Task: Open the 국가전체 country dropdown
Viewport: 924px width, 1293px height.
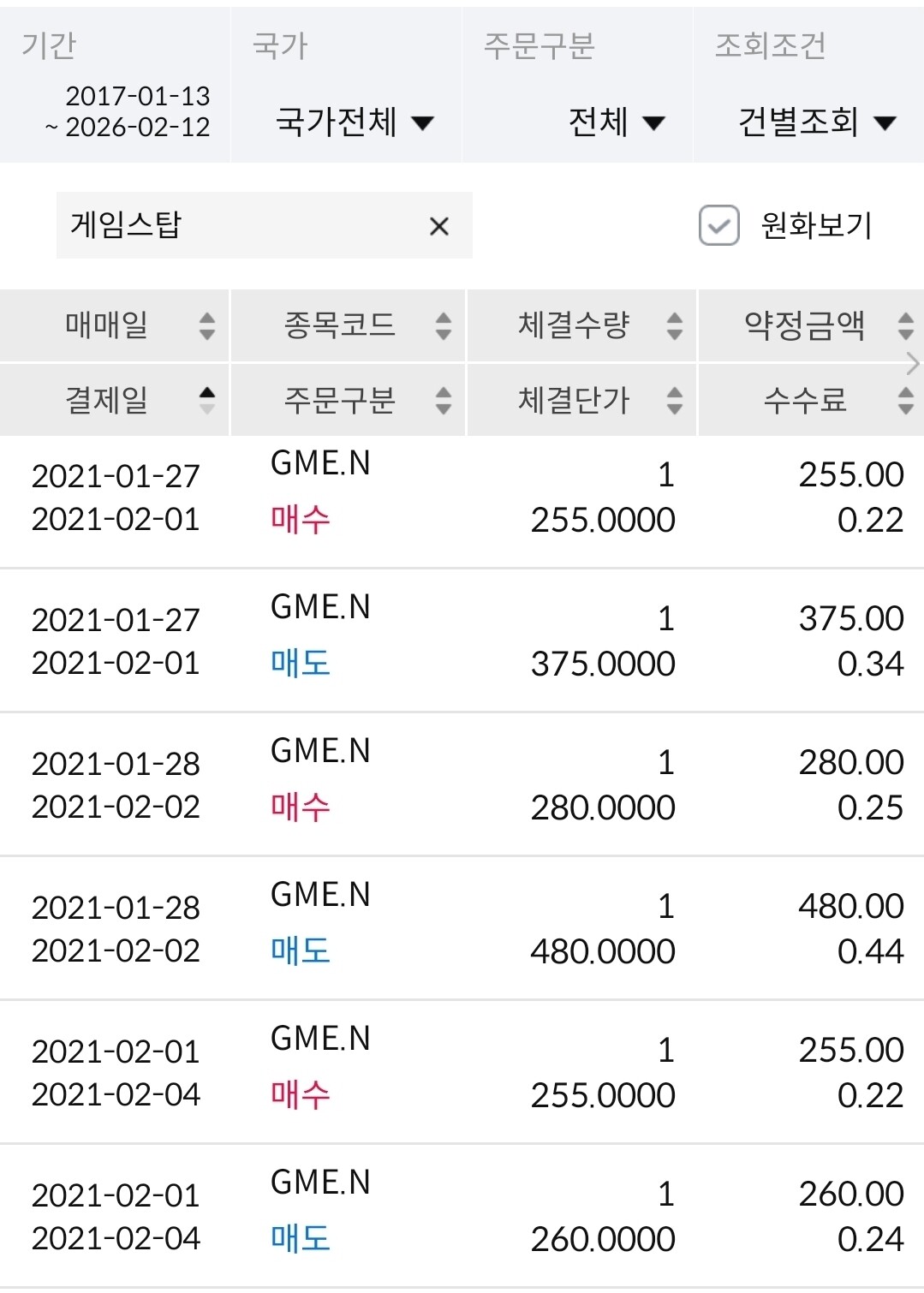Action: tap(355, 122)
